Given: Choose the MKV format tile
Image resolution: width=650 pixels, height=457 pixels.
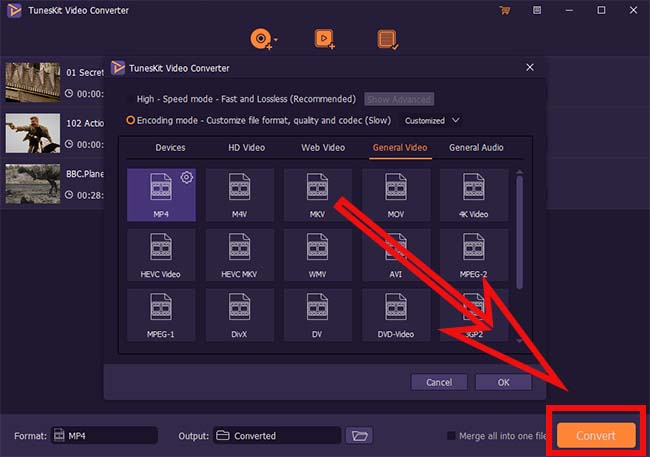Looking at the screenshot, I should click(318, 194).
